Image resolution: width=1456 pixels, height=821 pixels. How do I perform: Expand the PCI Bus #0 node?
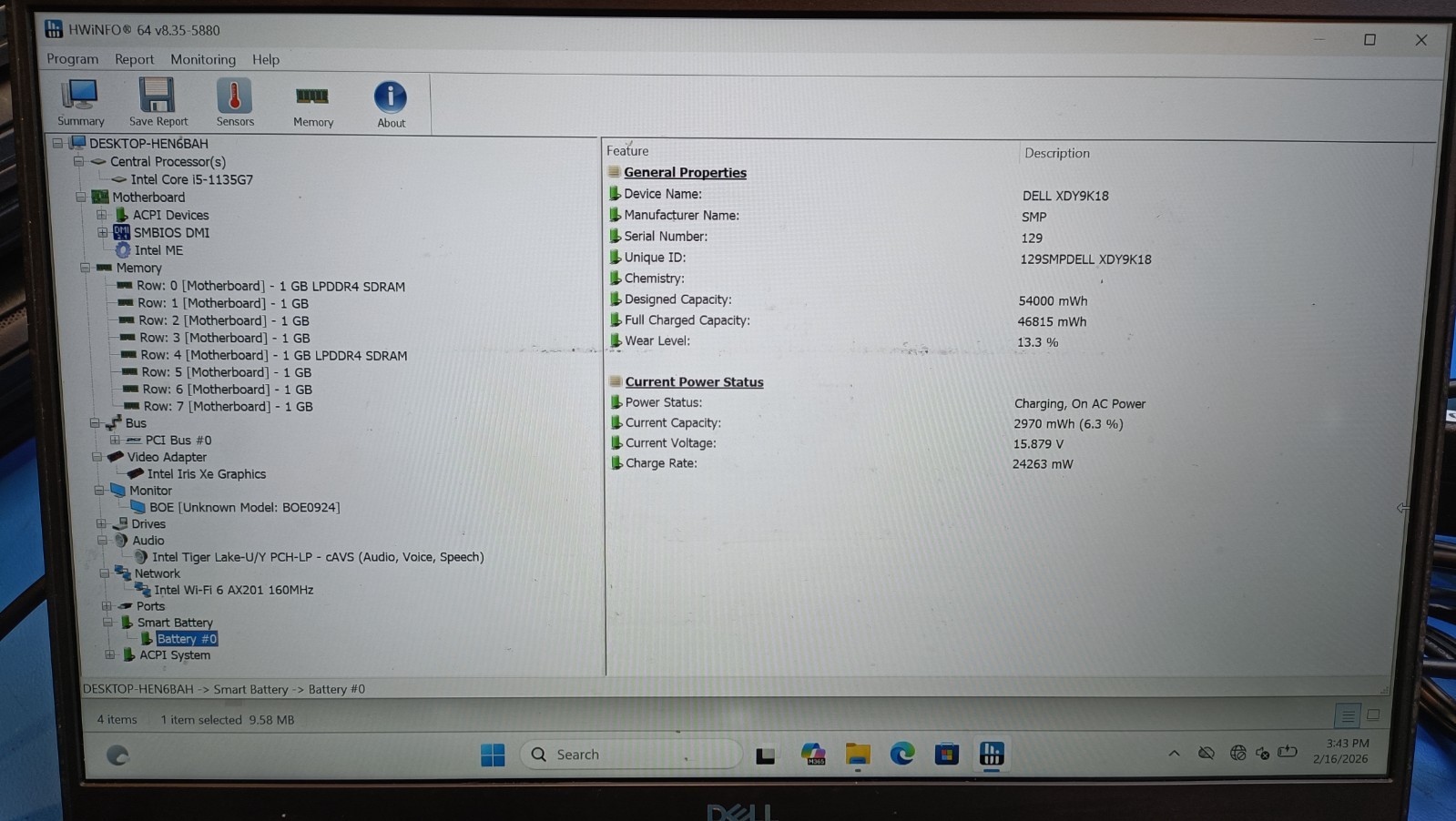pyautogui.click(x=115, y=440)
